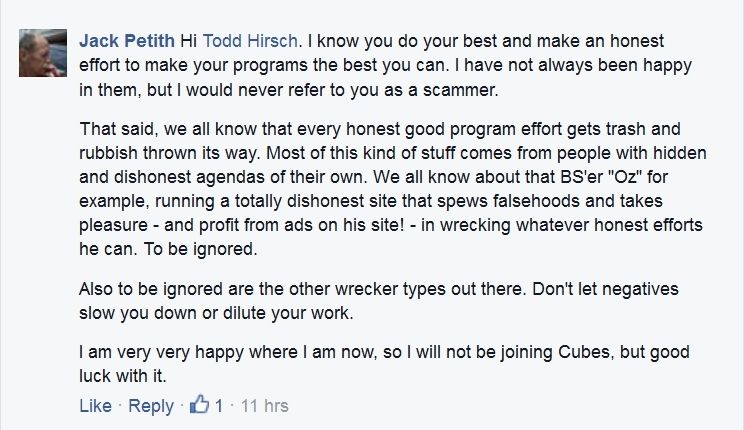The height and width of the screenshot is (430, 744).
Task: Click the sentence "To be ignored."
Action: (x=201, y=249)
